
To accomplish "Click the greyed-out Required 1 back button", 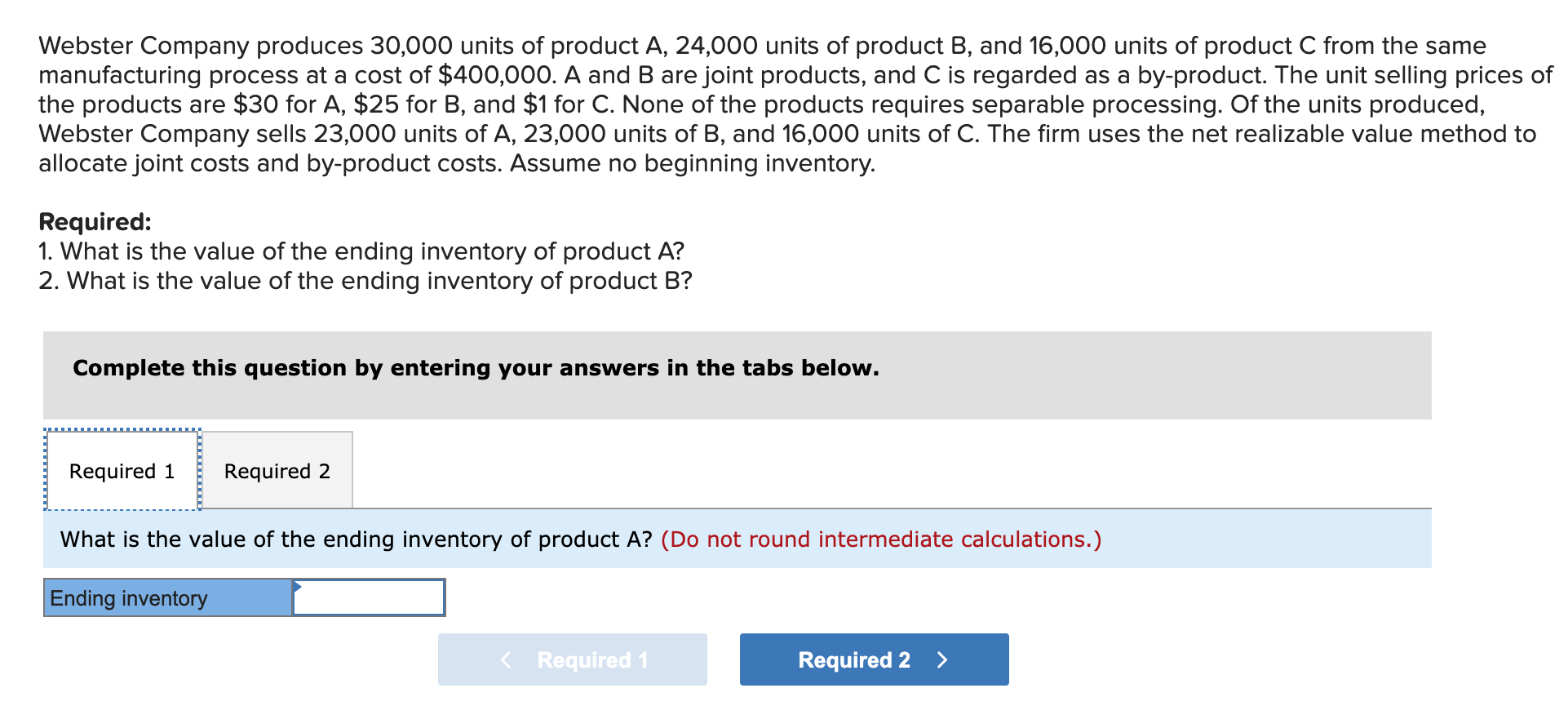I will pos(572,659).
